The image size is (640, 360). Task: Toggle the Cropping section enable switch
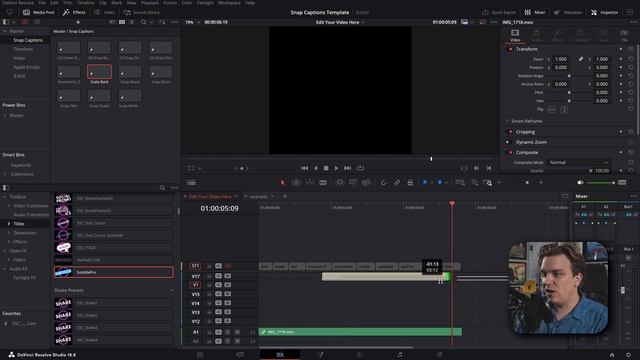tap(510, 132)
